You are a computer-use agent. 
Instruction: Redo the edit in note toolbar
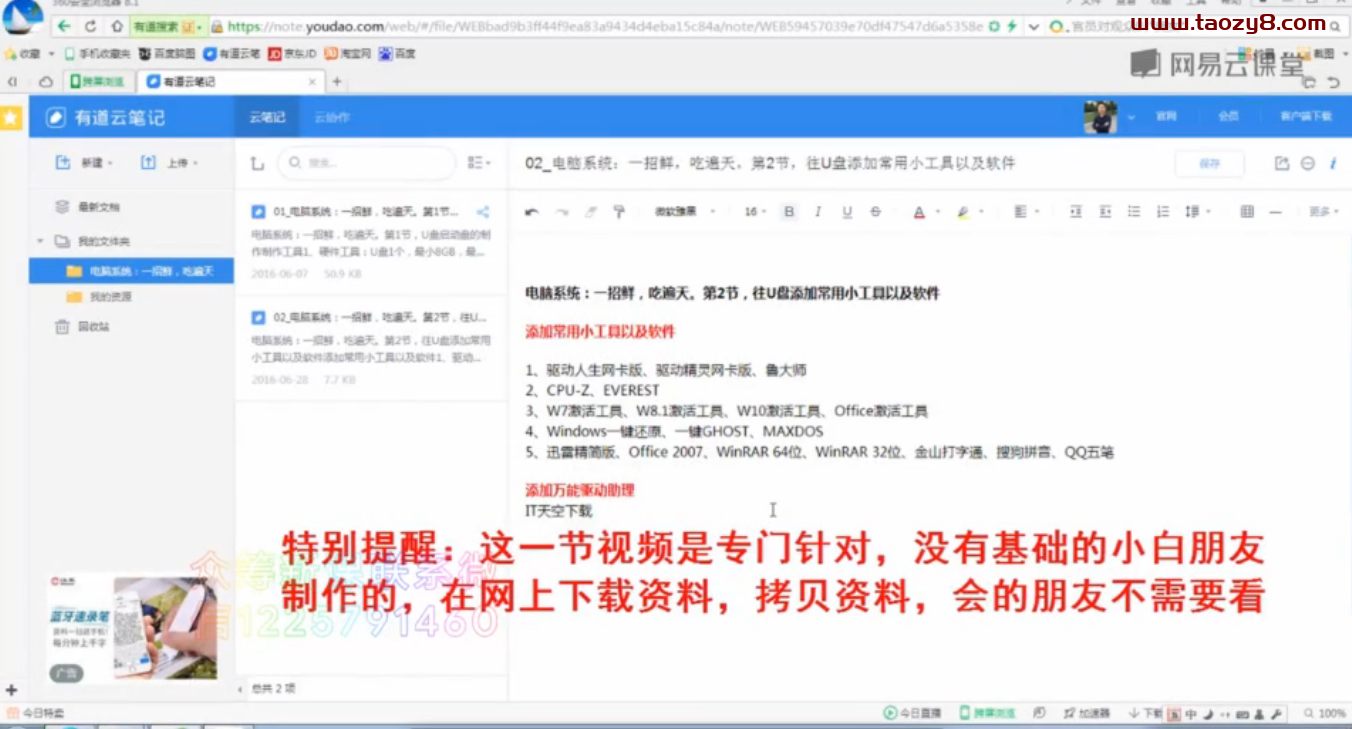(x=562, y=212)
